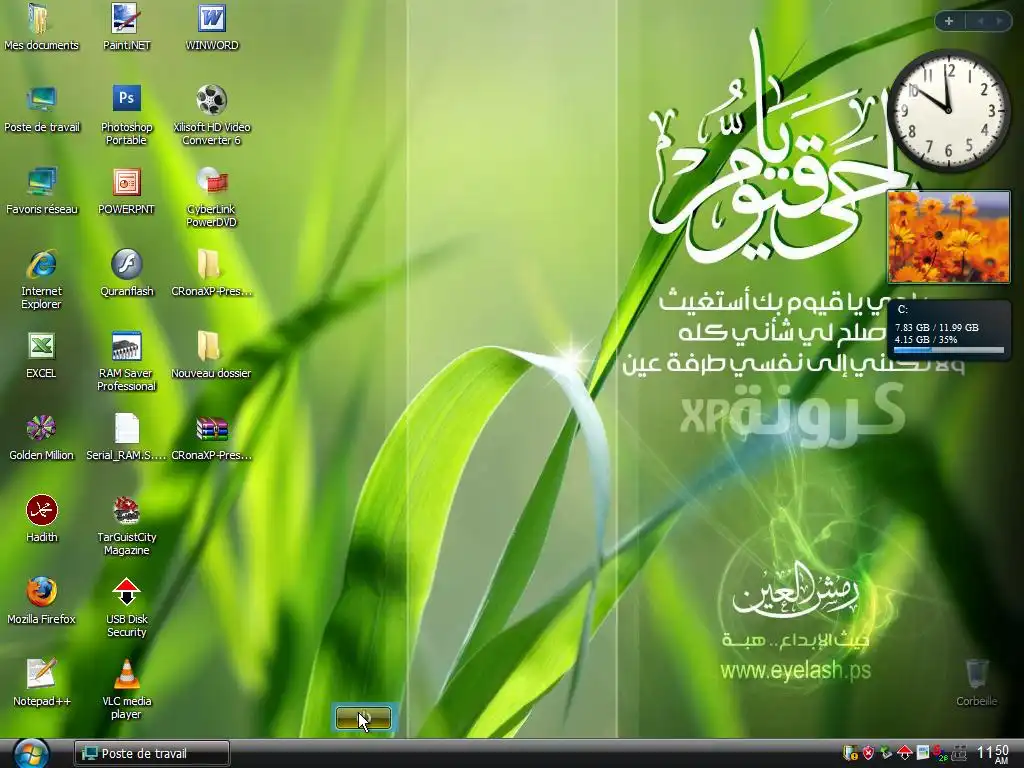Image resolution: width=1024 pixels, height=768 pixels.
Task: Switch to Poste de travail taskbar button
Action: (152, 754)
